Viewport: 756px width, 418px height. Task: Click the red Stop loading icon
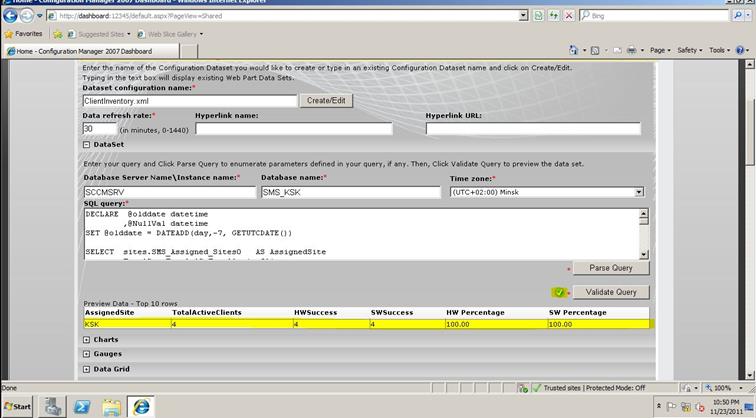[x=569, y=16]
